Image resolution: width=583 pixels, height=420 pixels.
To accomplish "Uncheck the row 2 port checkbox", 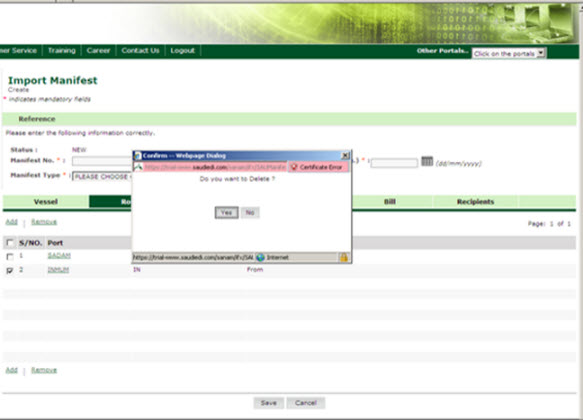I will (10, 270).
